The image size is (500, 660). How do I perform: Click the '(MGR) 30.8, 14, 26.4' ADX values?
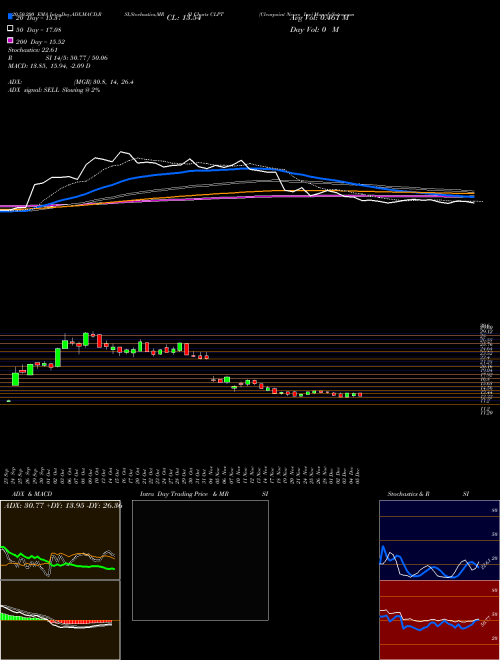tap(103, 82)
